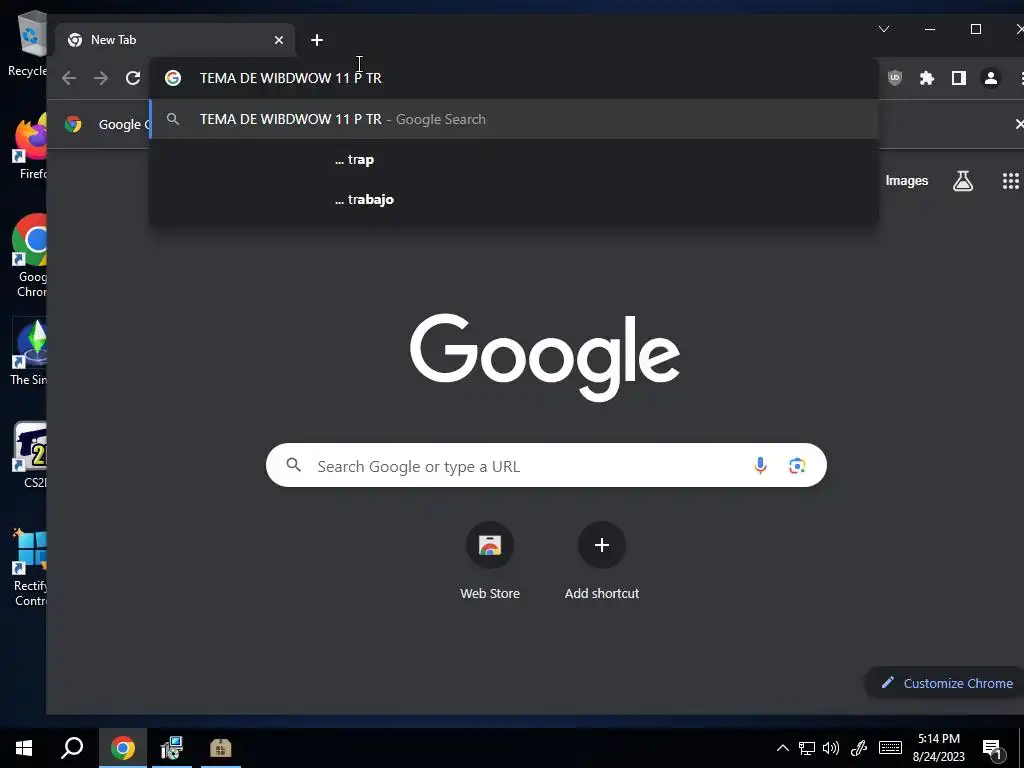Open the Rectify Control desktop shortcut

pyautogui.click(x=30, y=568)
